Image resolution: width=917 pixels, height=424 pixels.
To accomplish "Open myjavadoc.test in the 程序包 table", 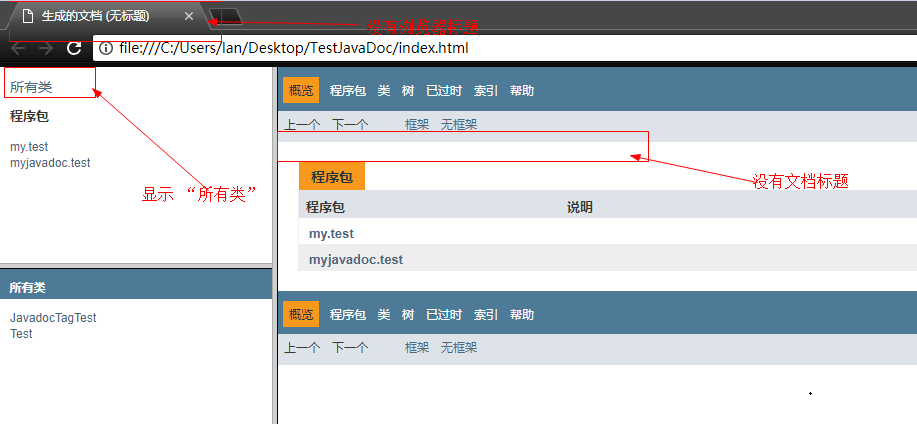I will point(356,259).
